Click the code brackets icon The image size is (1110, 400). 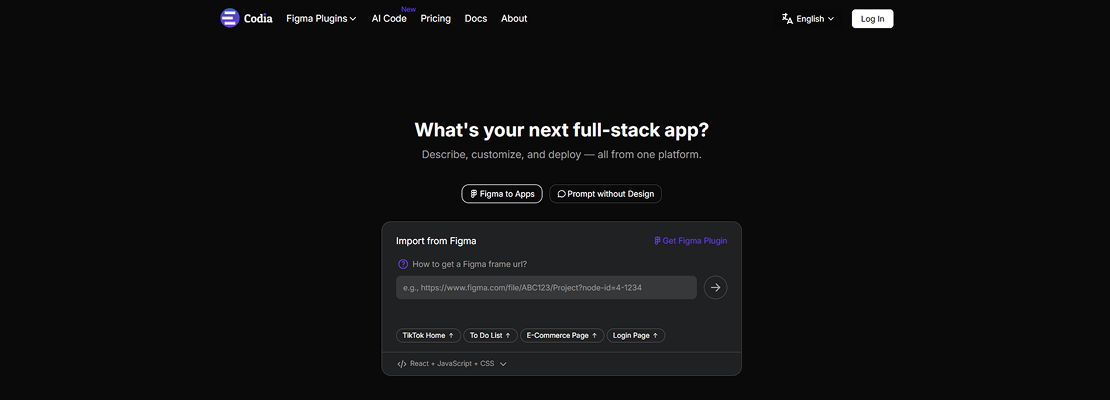[402, 364]
